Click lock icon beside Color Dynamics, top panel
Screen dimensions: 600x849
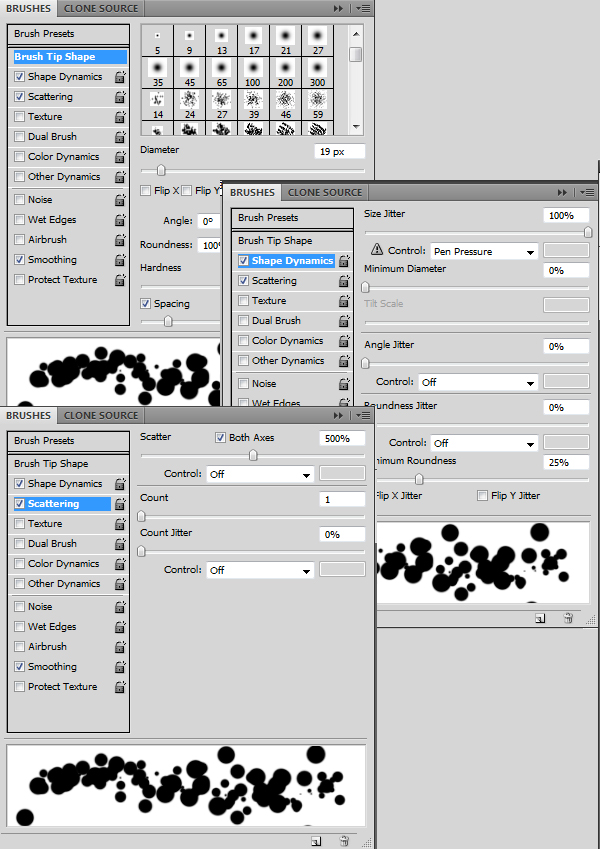click(120, 157)
